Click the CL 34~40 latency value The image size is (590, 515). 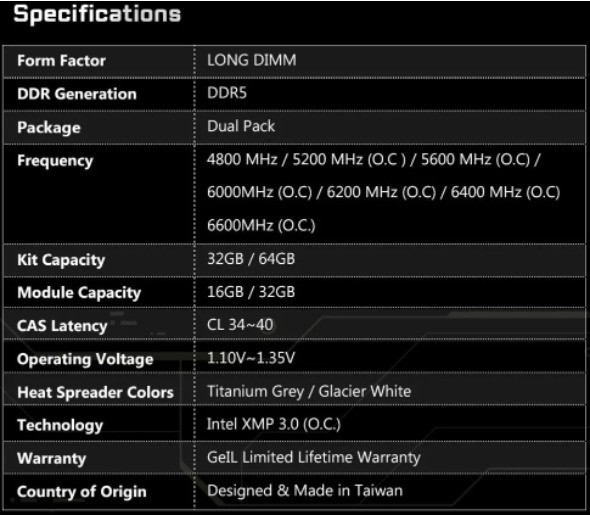(240, 325)
